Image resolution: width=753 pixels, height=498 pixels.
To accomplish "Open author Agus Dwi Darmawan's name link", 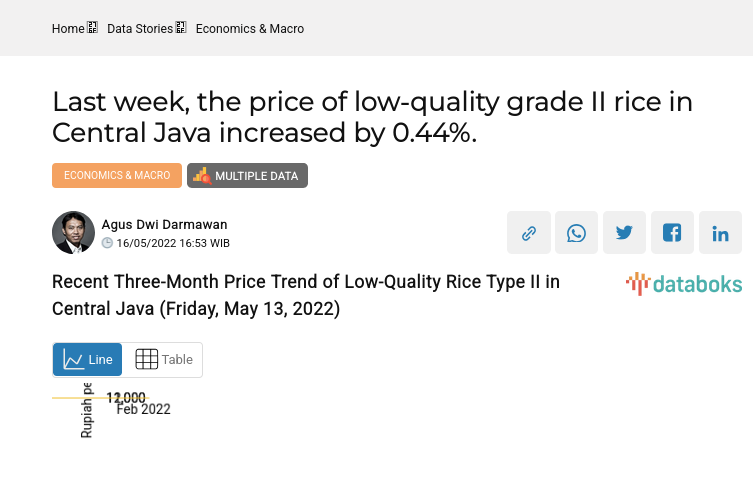I will pos(165,225).
